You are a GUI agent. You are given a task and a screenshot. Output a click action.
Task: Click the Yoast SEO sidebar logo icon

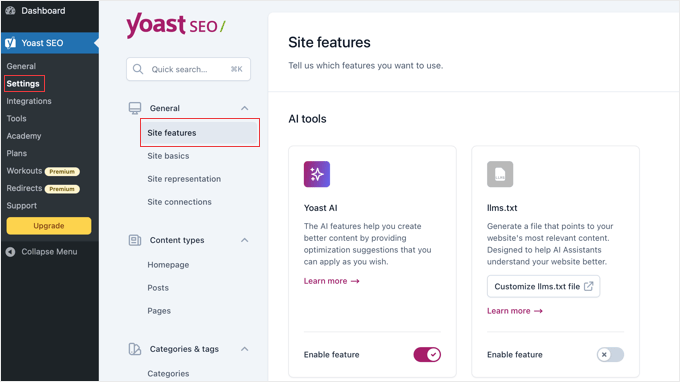pyautogui.click(x=10, y=42)
